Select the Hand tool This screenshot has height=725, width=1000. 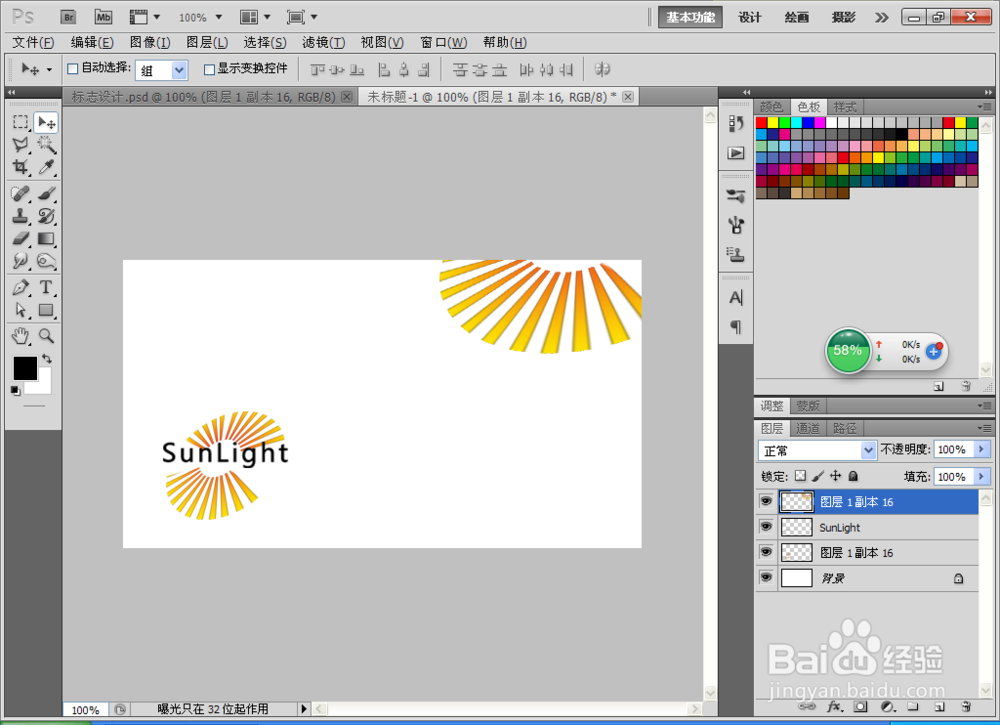[20, 336]
